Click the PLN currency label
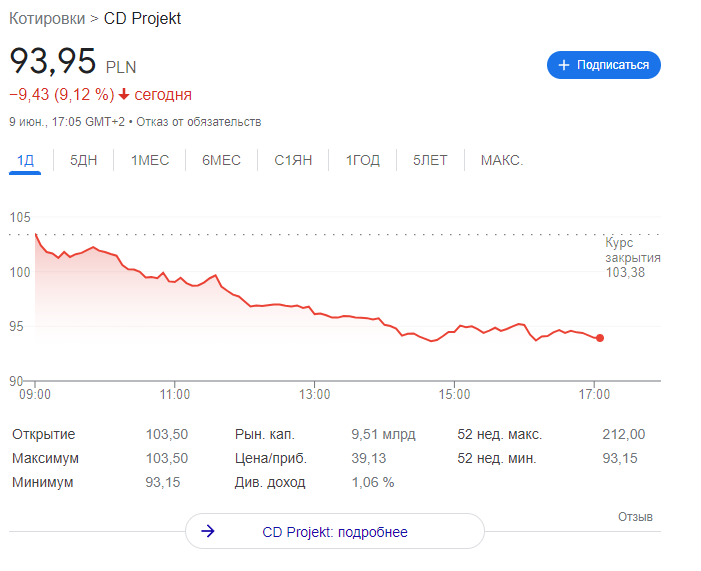This screenshot has width=701, height=571. (121, 68)
